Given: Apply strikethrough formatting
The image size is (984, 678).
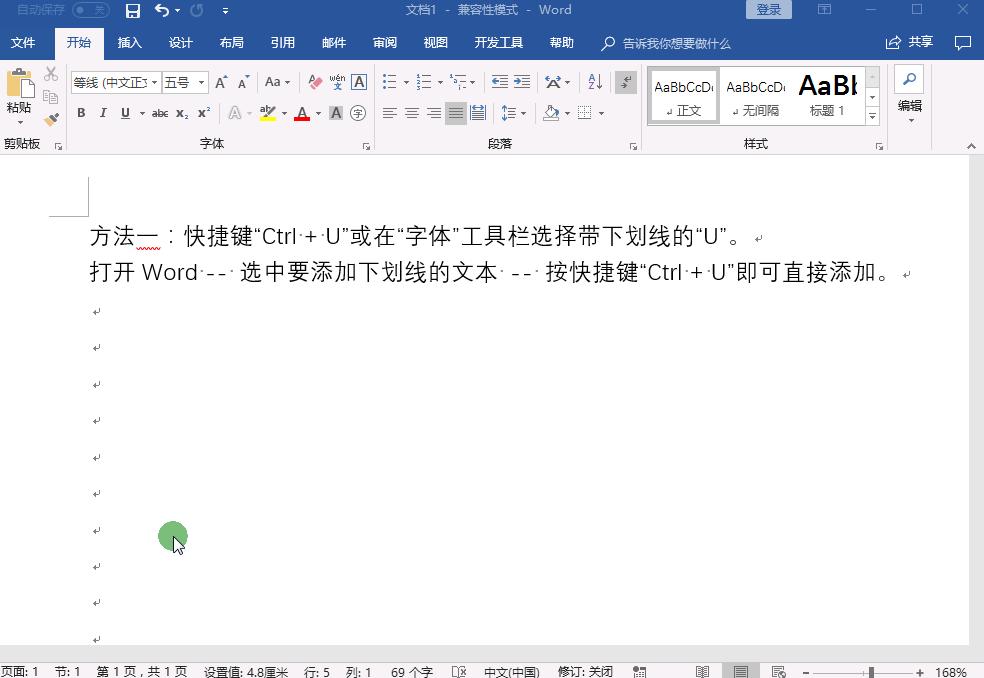Looking at the screenshot, I should tap(160, 113).
